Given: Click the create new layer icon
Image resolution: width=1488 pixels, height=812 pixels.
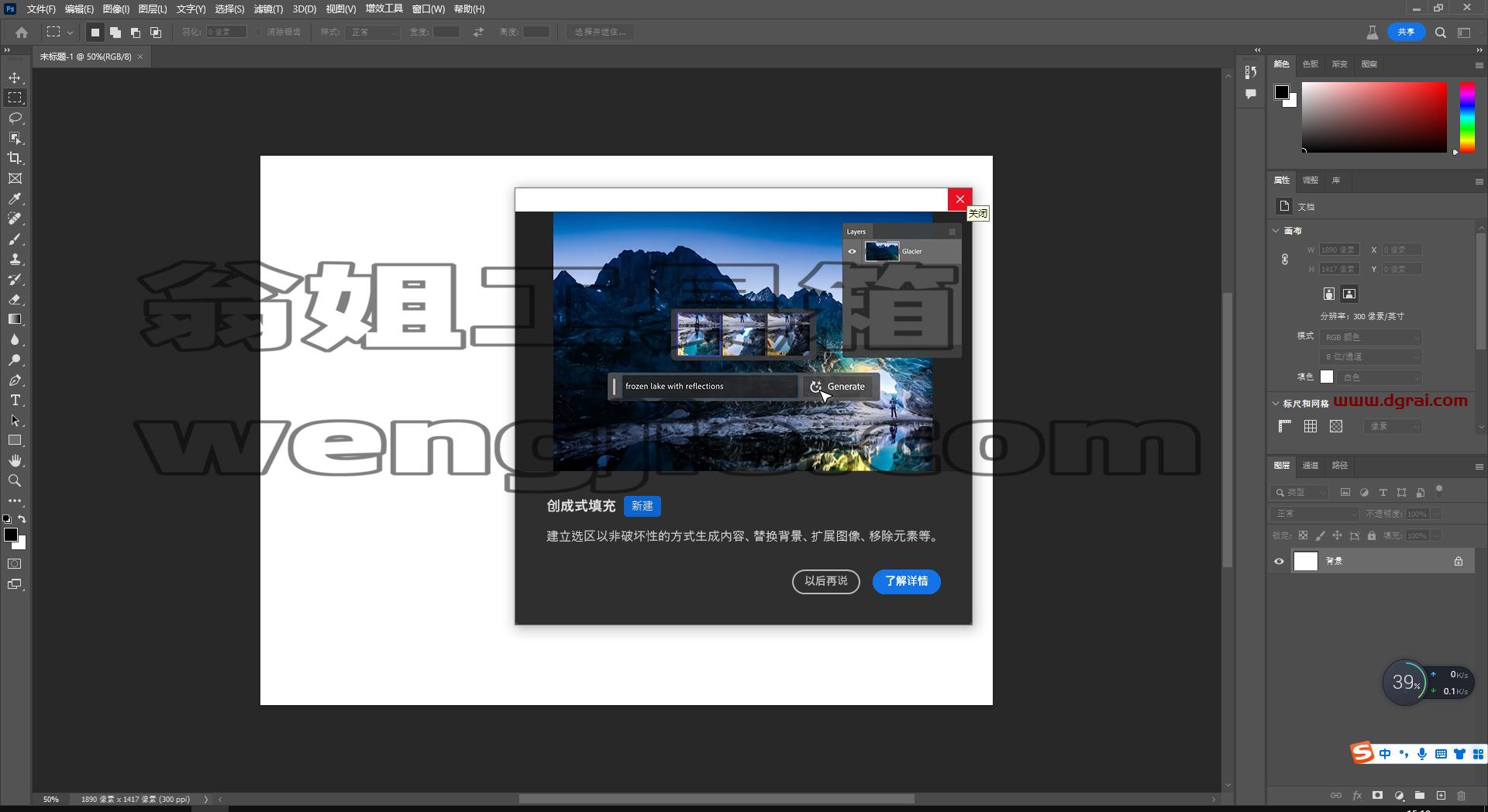Looking at the screenshot, I should [1441, 796].
